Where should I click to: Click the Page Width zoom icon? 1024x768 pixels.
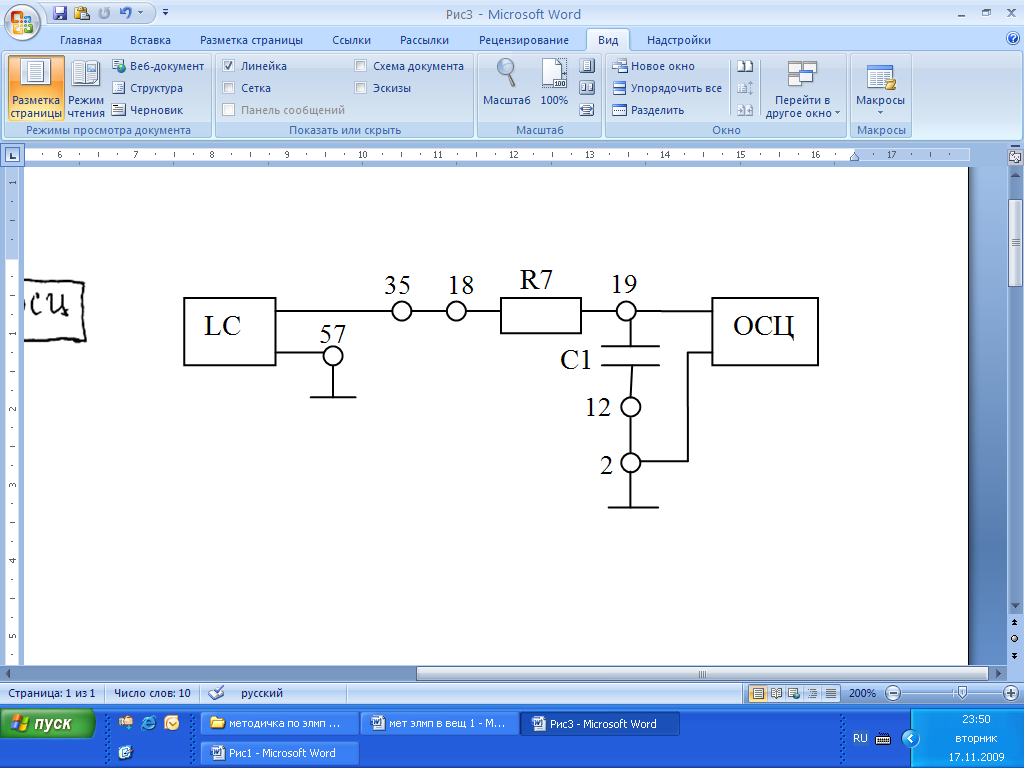click(587, 110)
